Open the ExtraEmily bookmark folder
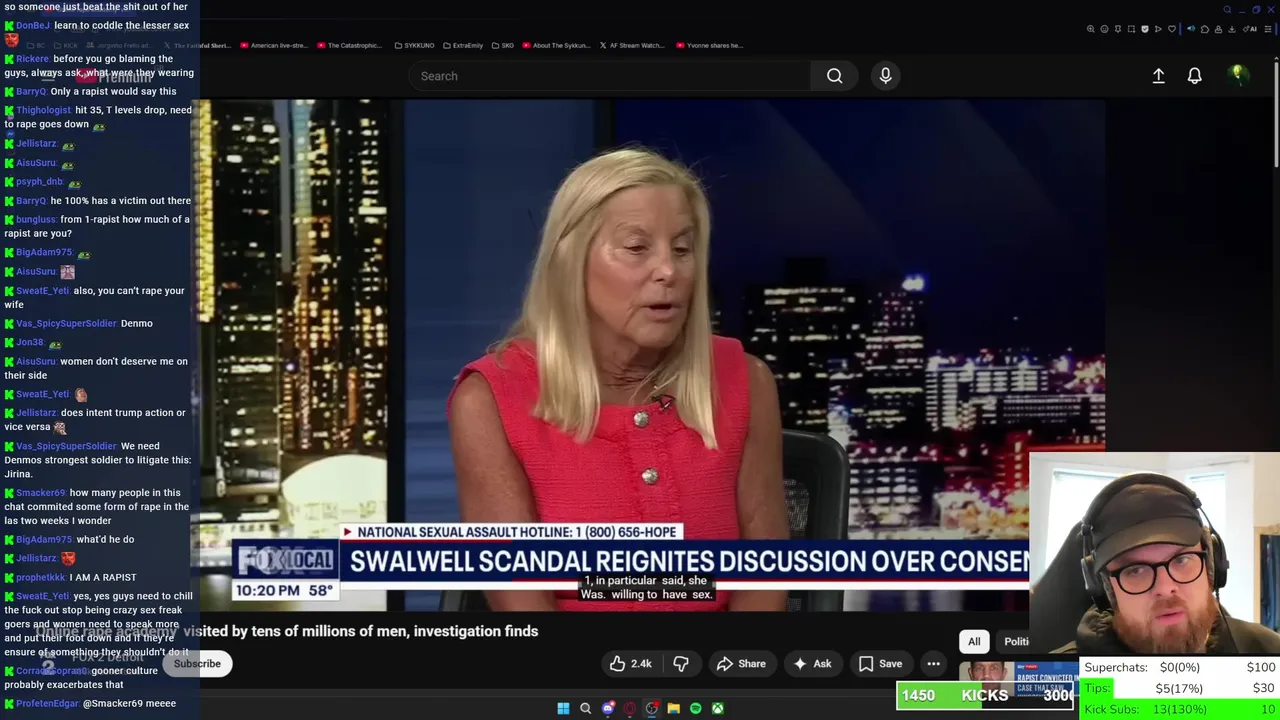The image size is (1280, 720). click(462, 45)
